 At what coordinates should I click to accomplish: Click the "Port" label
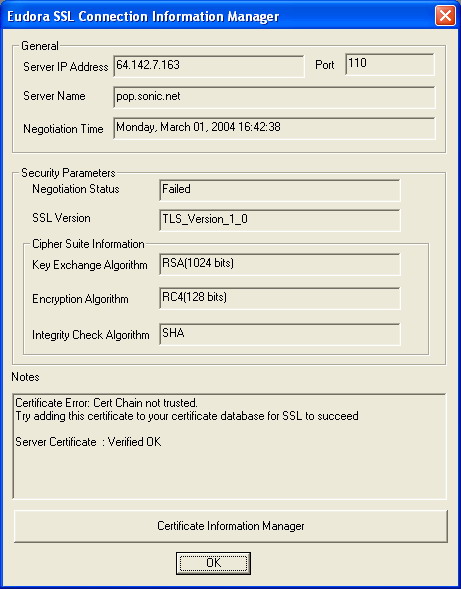(x=325, y=65)
